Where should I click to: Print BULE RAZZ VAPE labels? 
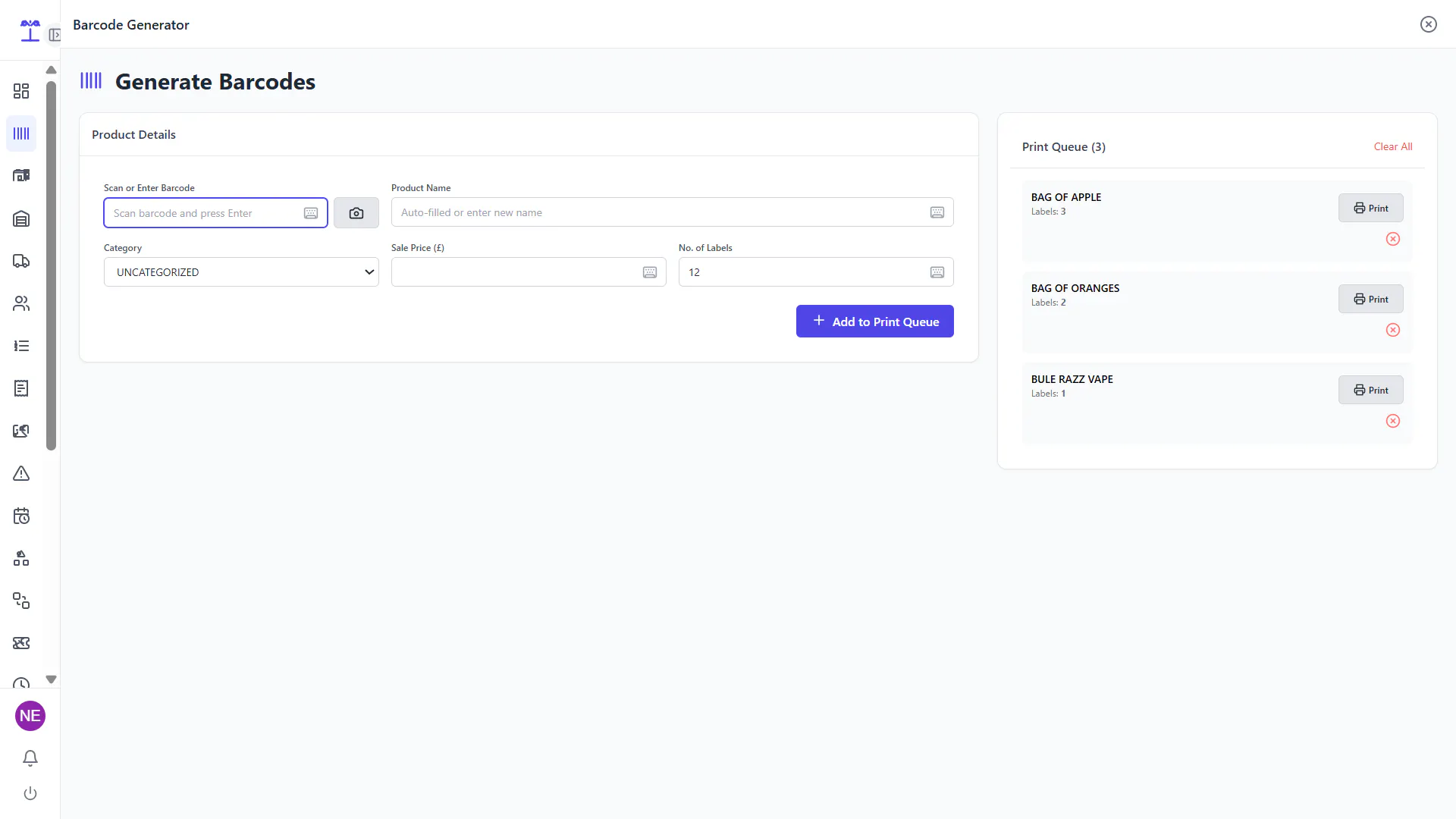1371,390
